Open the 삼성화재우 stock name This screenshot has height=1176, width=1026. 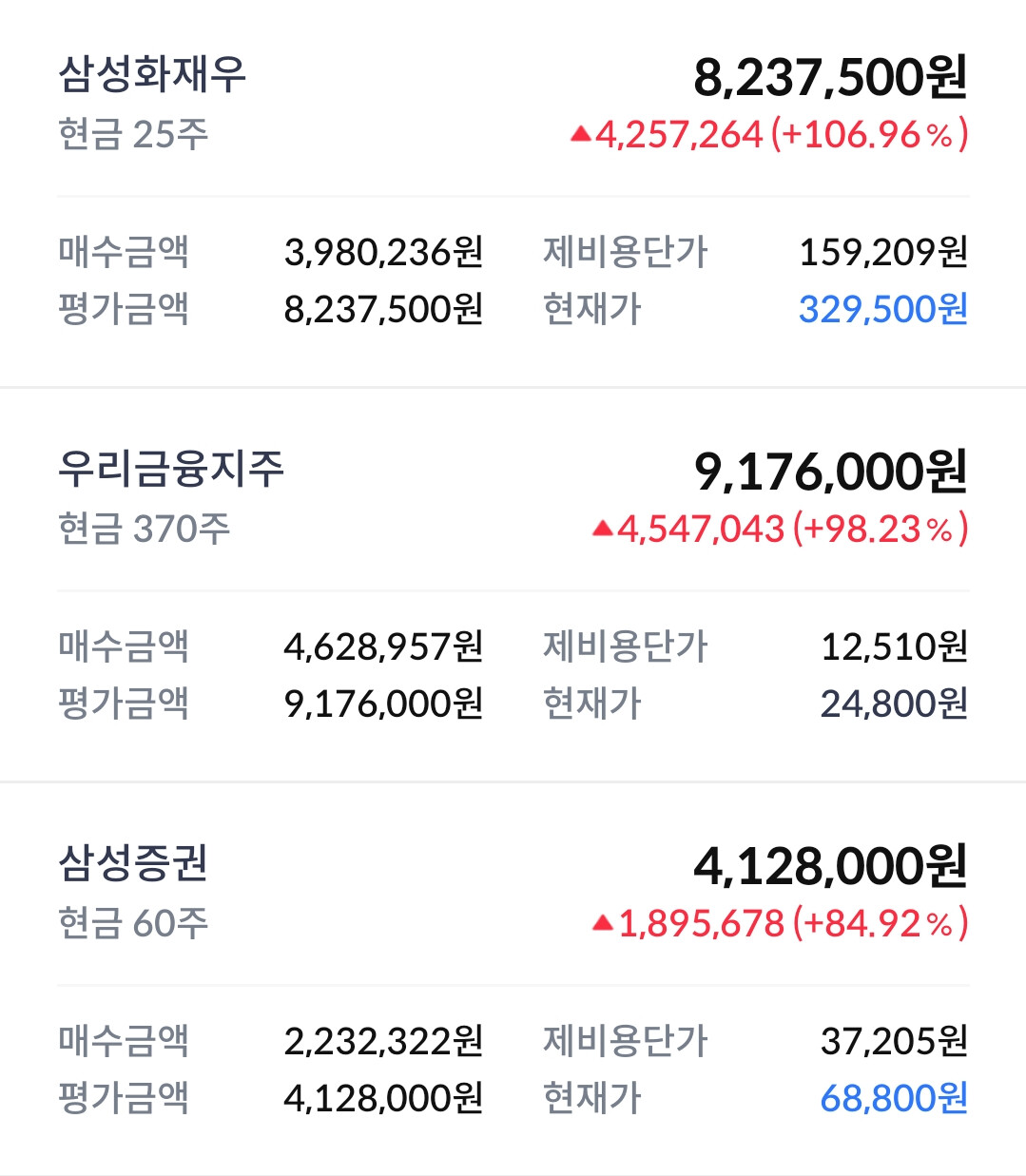152,74
